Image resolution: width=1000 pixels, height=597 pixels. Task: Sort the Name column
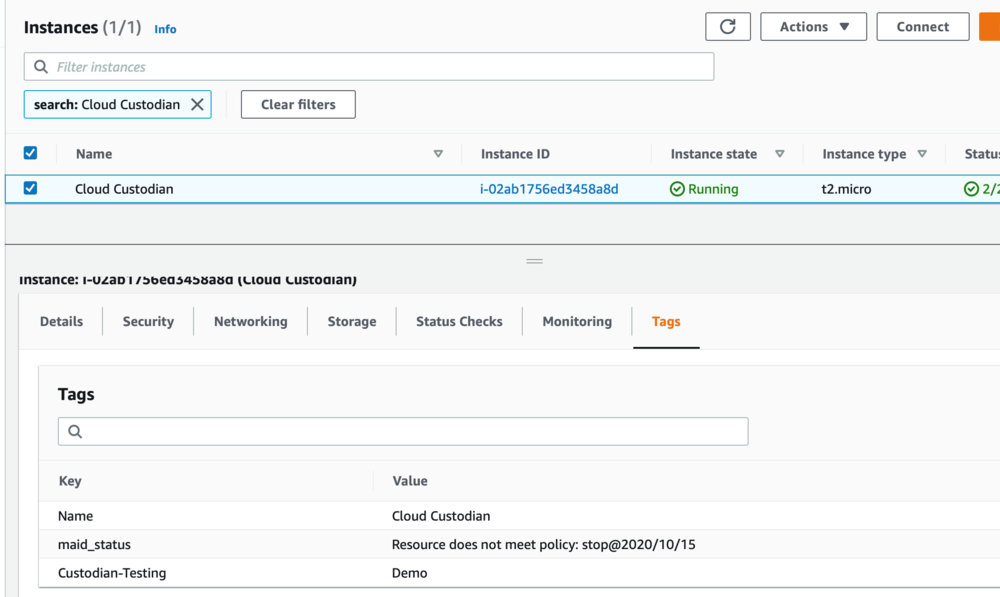click(x=438, y=154)
